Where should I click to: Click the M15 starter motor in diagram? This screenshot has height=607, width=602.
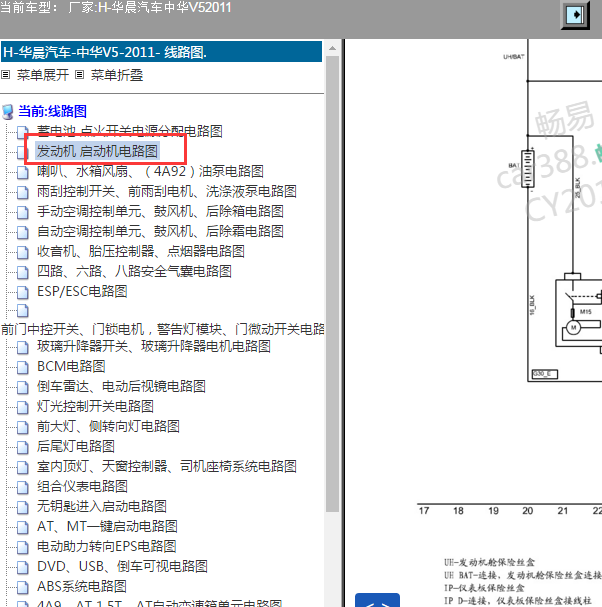pyautogui.click(x=573, y=328)
